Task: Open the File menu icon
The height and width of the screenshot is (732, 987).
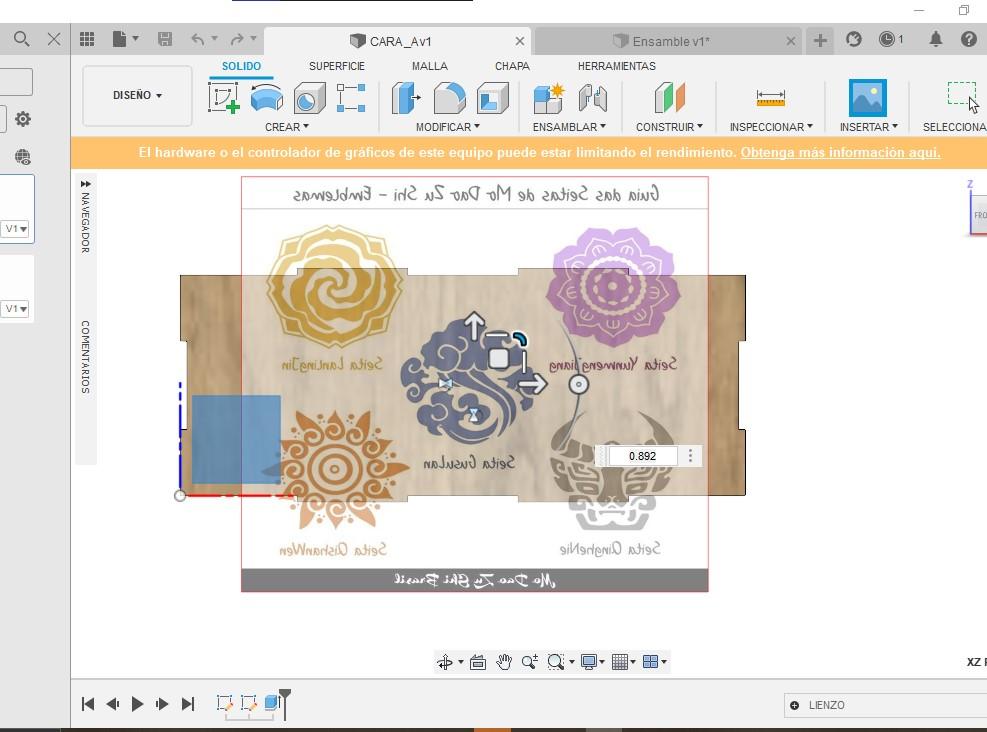Action: point(120,40)
